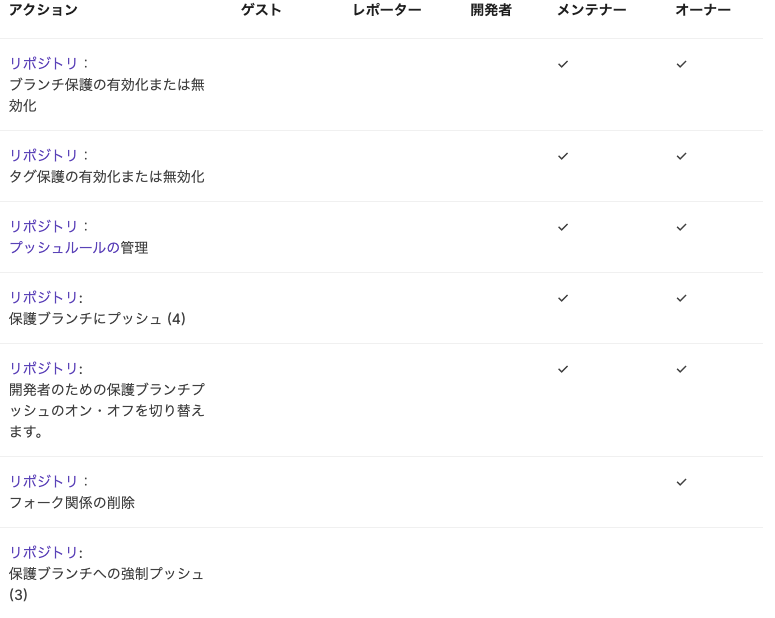Click Maintainer checkmark for branch protection row
Viewport: 775px width, 618px height.
tap(563, 64)
